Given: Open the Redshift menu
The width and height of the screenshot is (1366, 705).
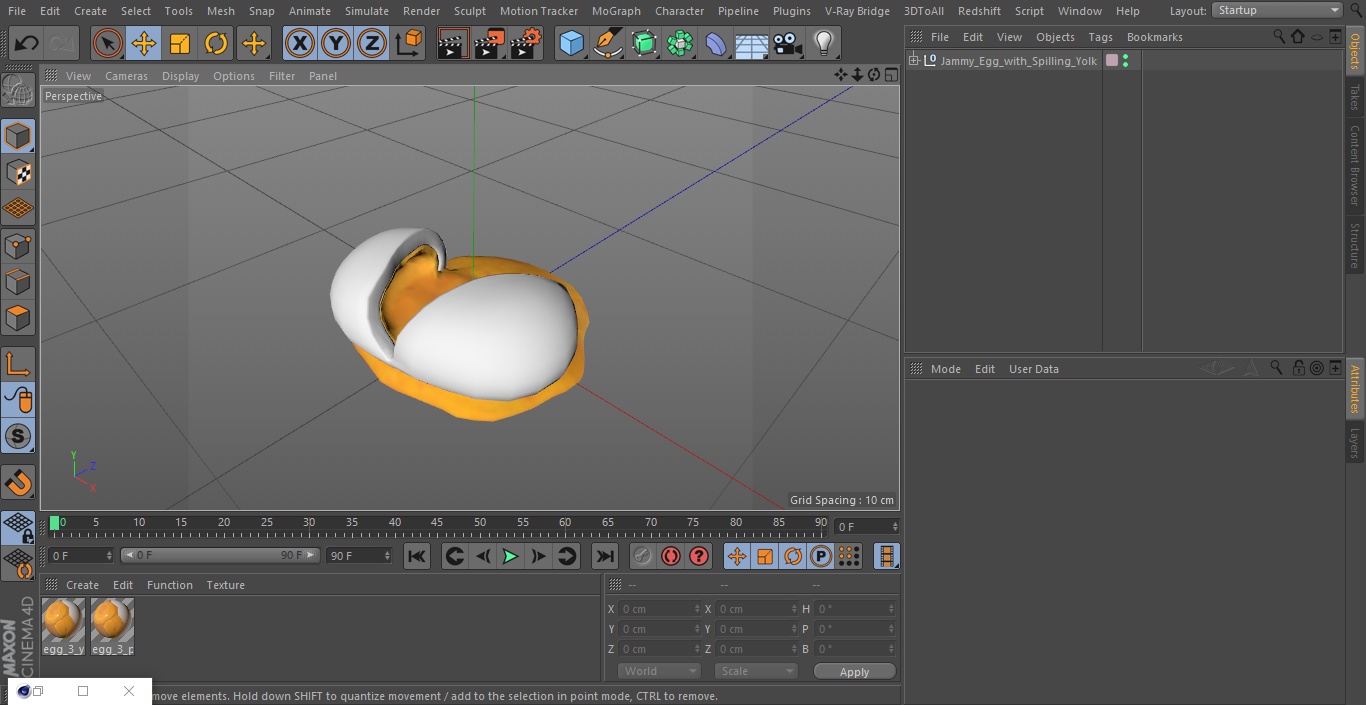Looking at the screenshot, I should pyautogui.click(x=979, y=11).
